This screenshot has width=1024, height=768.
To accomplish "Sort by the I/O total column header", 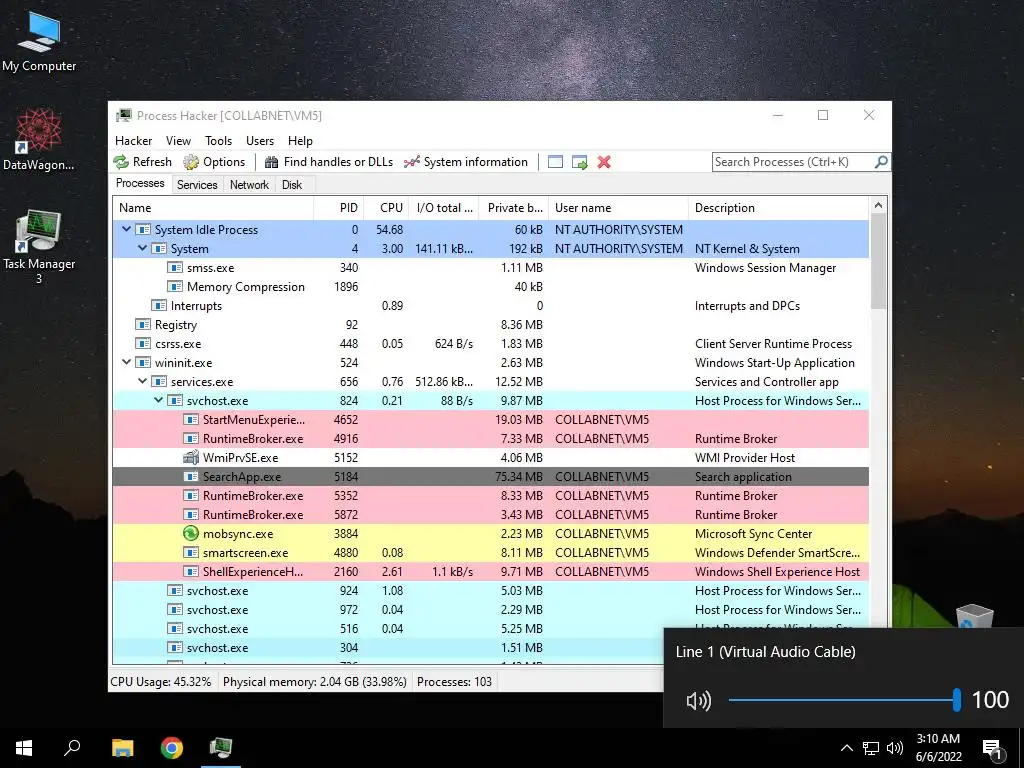I will click(x=444, y=208).
